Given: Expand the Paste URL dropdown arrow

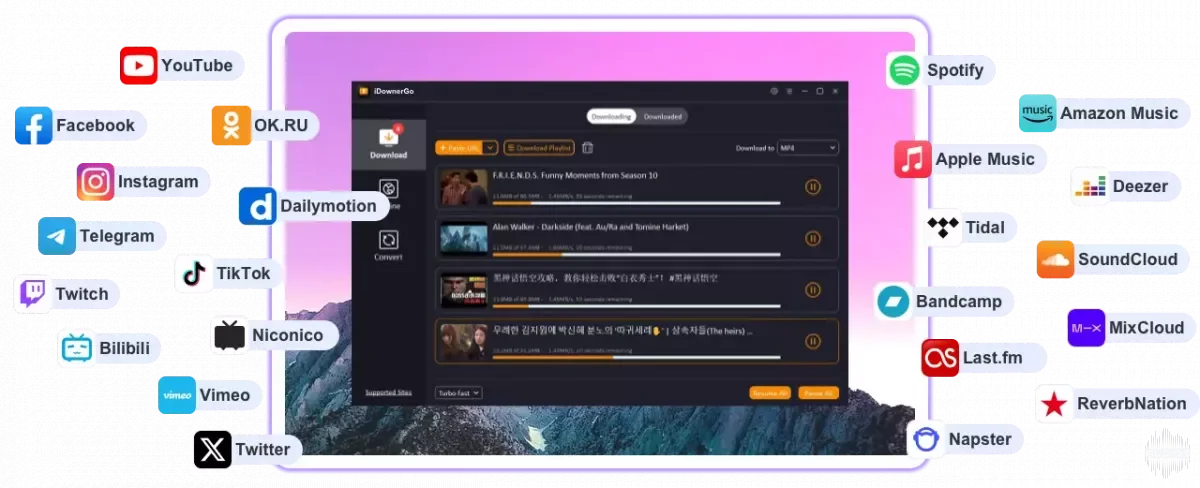Looking at the screenshot, I should tap(490, 148).
